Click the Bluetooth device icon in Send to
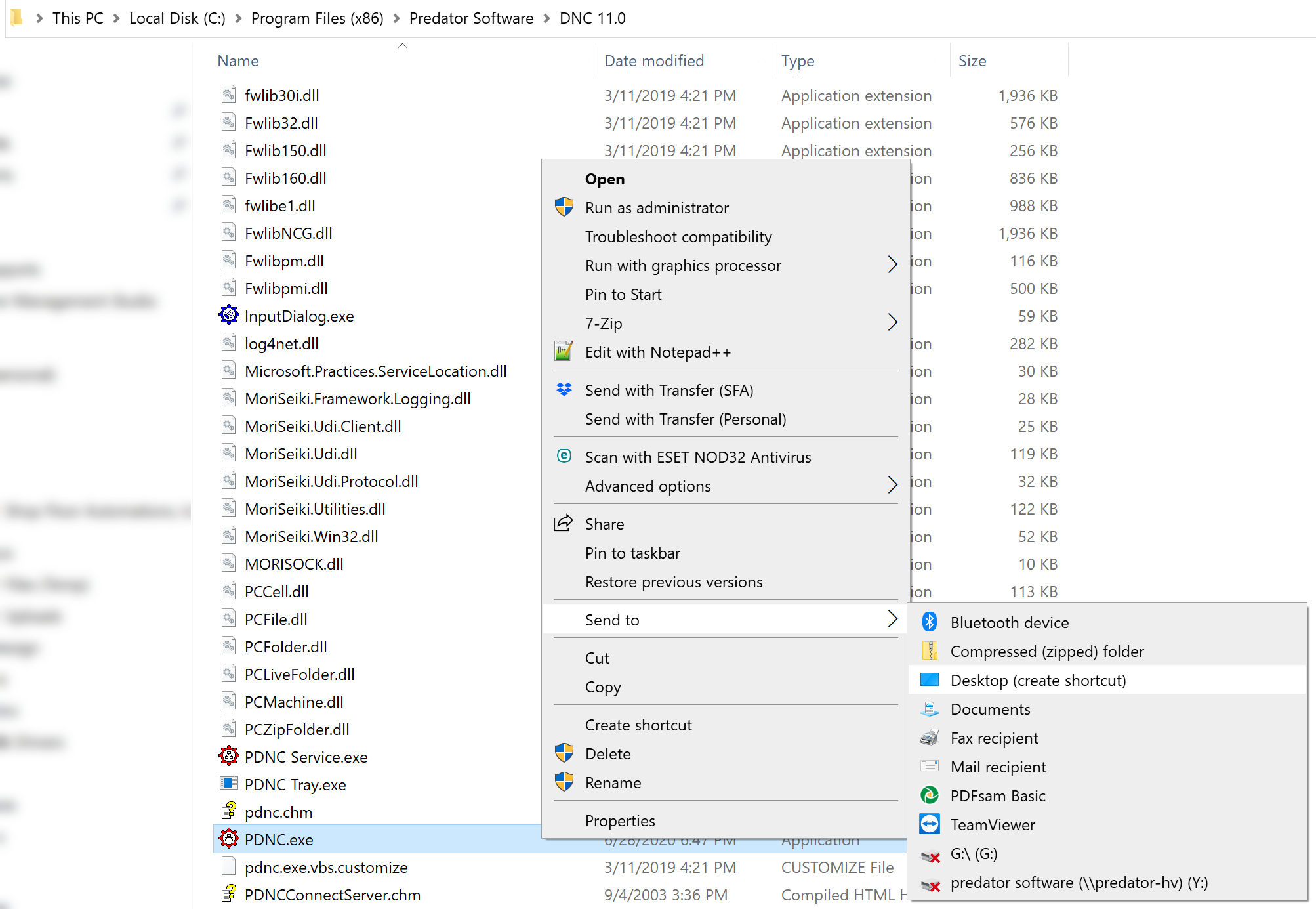Screen dimensions: 1316x909 click(930, 622)
